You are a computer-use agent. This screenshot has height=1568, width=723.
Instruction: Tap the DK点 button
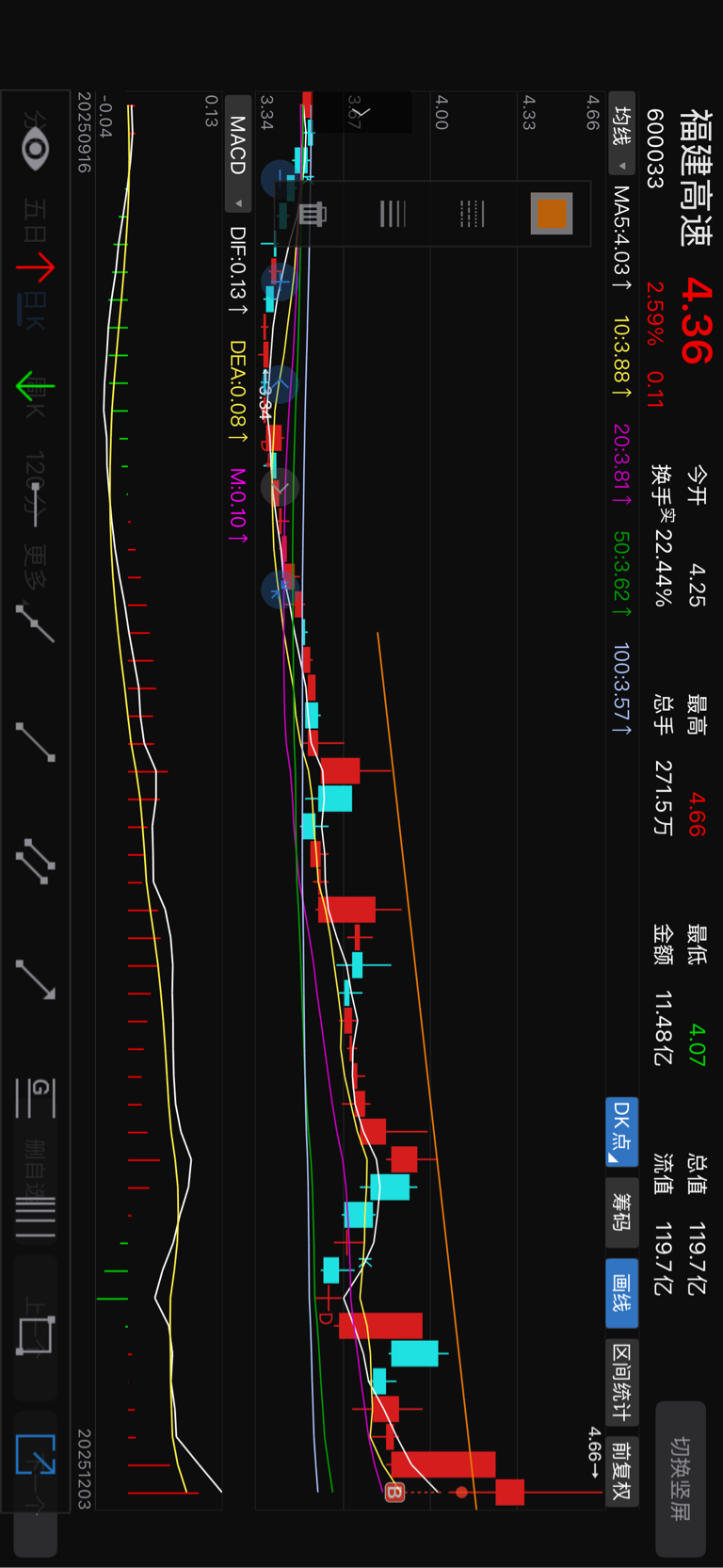coord(621,1132)
